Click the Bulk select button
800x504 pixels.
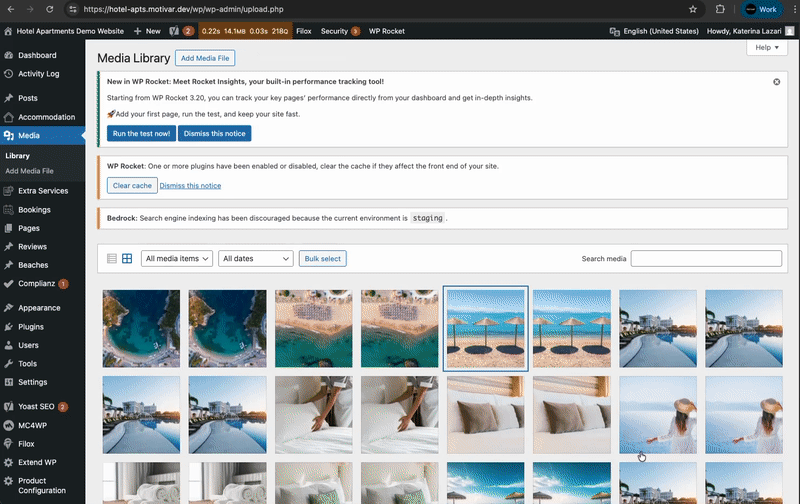point(323,259)
